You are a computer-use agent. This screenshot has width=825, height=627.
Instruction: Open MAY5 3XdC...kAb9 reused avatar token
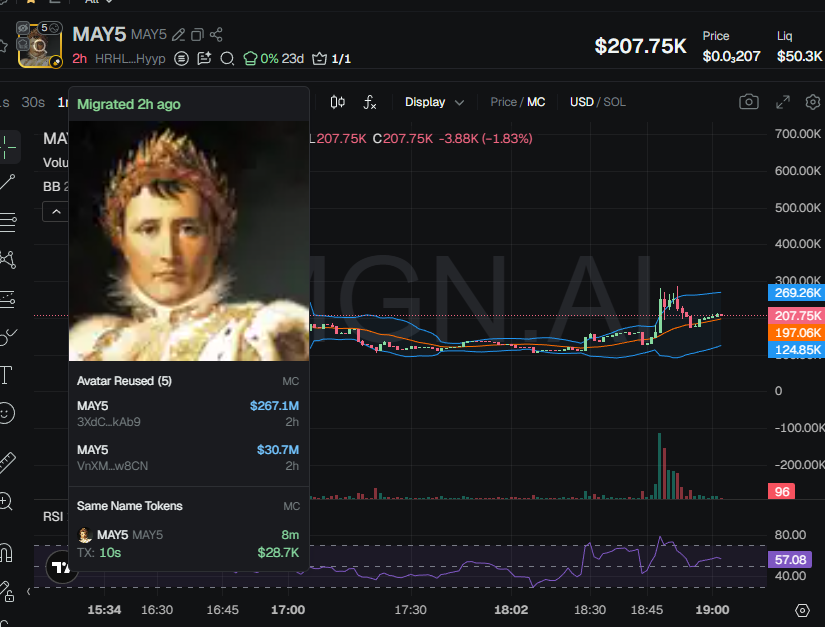(x=188, y=413)
